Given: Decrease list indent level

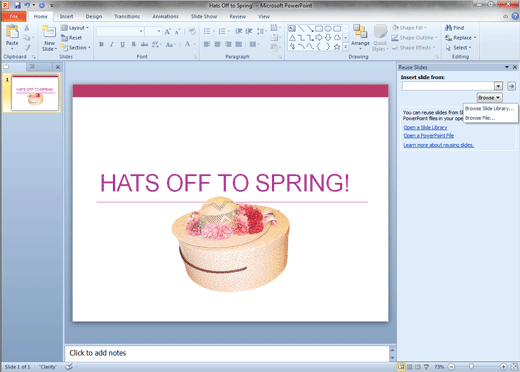Looking at the screenshot, I should tap(239, 31).
